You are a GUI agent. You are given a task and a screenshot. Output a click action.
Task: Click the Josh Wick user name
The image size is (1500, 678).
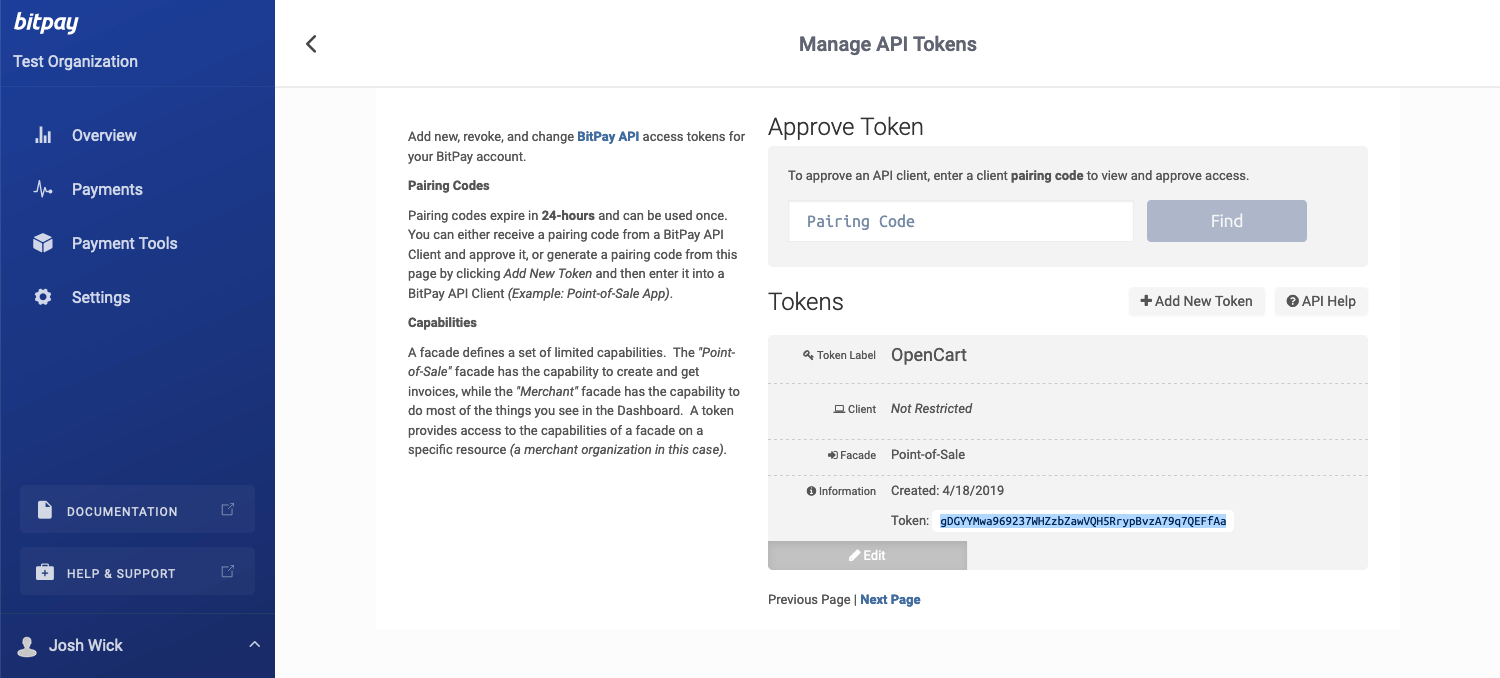point(86,645)
